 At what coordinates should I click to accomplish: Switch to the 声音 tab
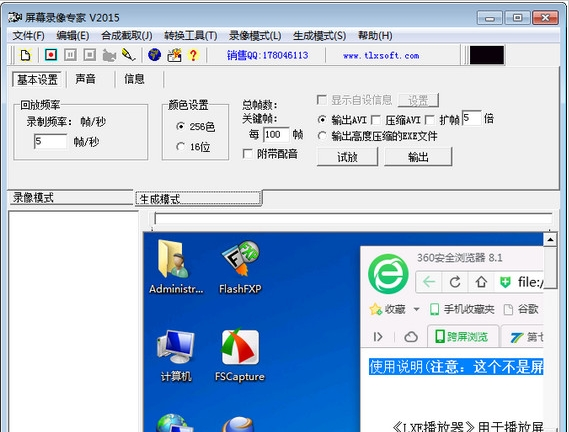[85, 79]
